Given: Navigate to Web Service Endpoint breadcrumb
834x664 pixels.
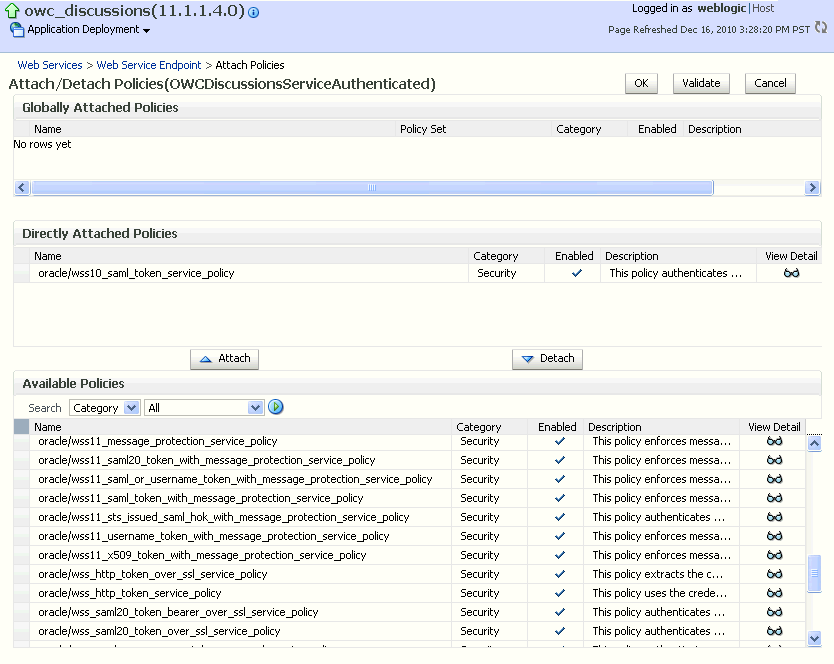Looking at the screenshot, I should (148, 65).
